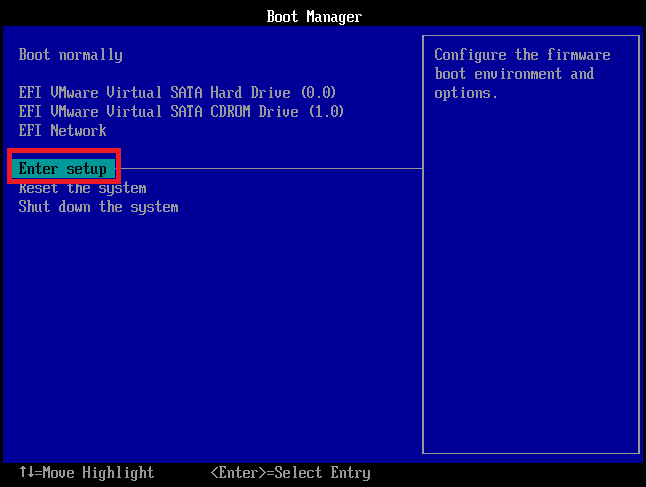Click the black footer bar's empty right side
The height and width of the screenshot is (487, 646).
[x=520, y=473]
